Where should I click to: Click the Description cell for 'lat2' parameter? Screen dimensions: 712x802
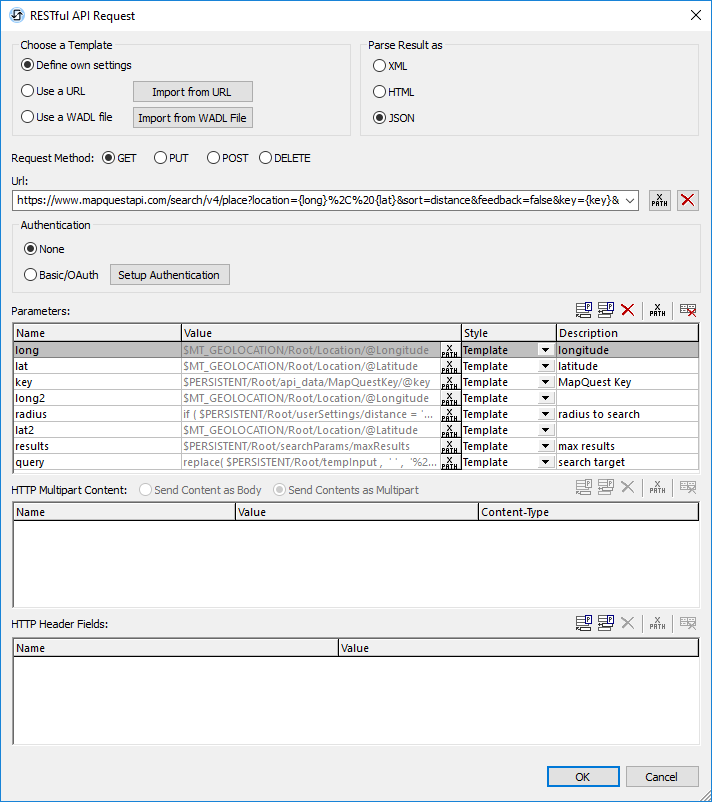click(x=626, y=430)
